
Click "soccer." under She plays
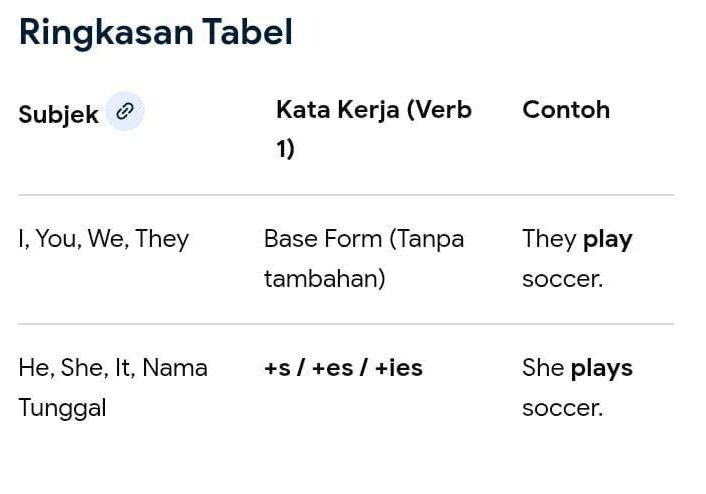(562, 408)
